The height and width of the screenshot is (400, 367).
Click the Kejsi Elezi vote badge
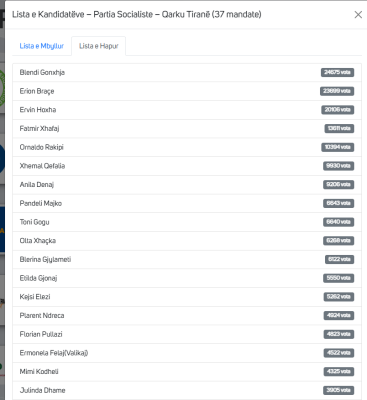[339, 296]
